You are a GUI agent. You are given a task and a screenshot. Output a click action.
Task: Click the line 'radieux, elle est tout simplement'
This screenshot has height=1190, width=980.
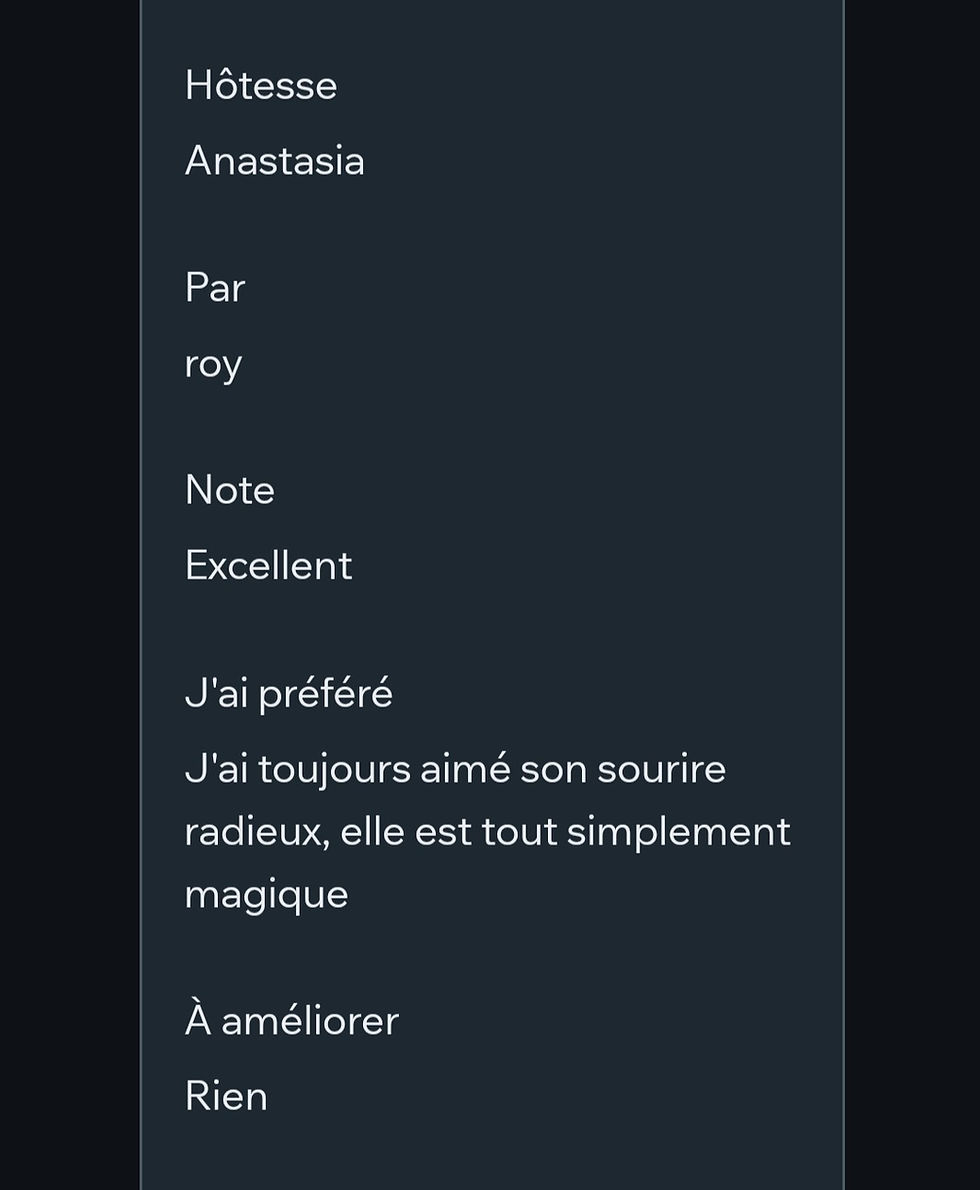tap(488, 832)
